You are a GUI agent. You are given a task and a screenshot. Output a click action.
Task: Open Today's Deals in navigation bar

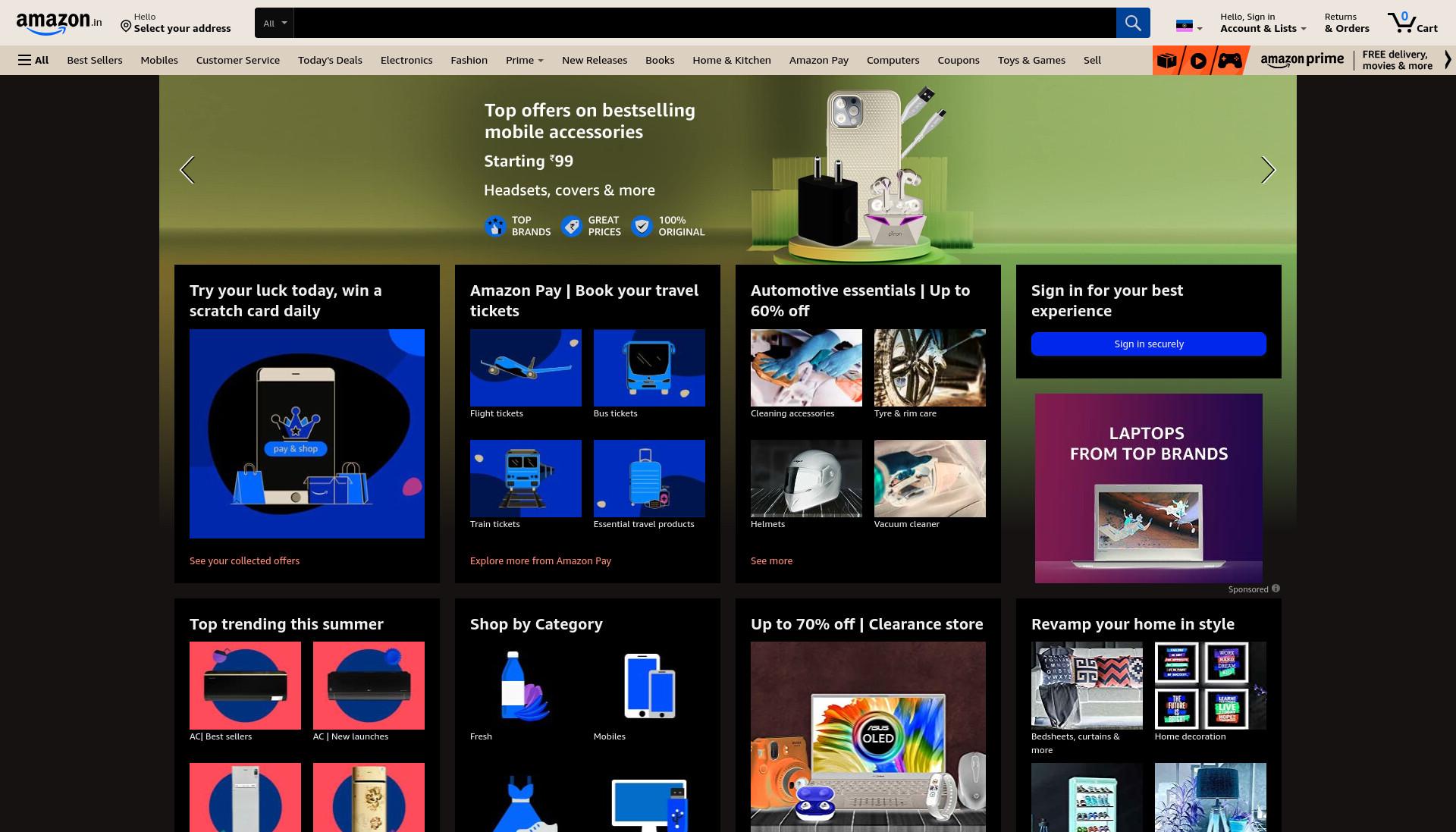[x=330, y=60]
